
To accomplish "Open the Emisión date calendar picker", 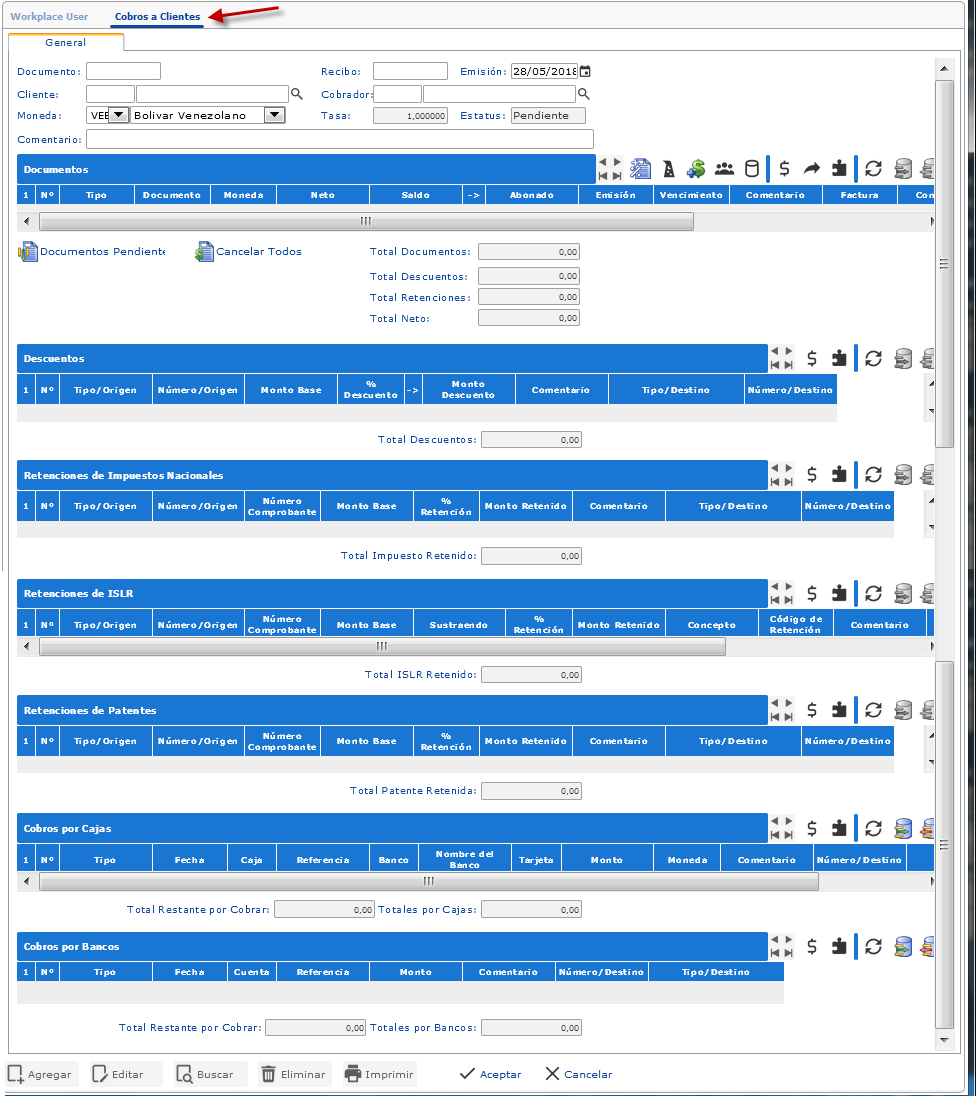I will [x=585, y=71].
